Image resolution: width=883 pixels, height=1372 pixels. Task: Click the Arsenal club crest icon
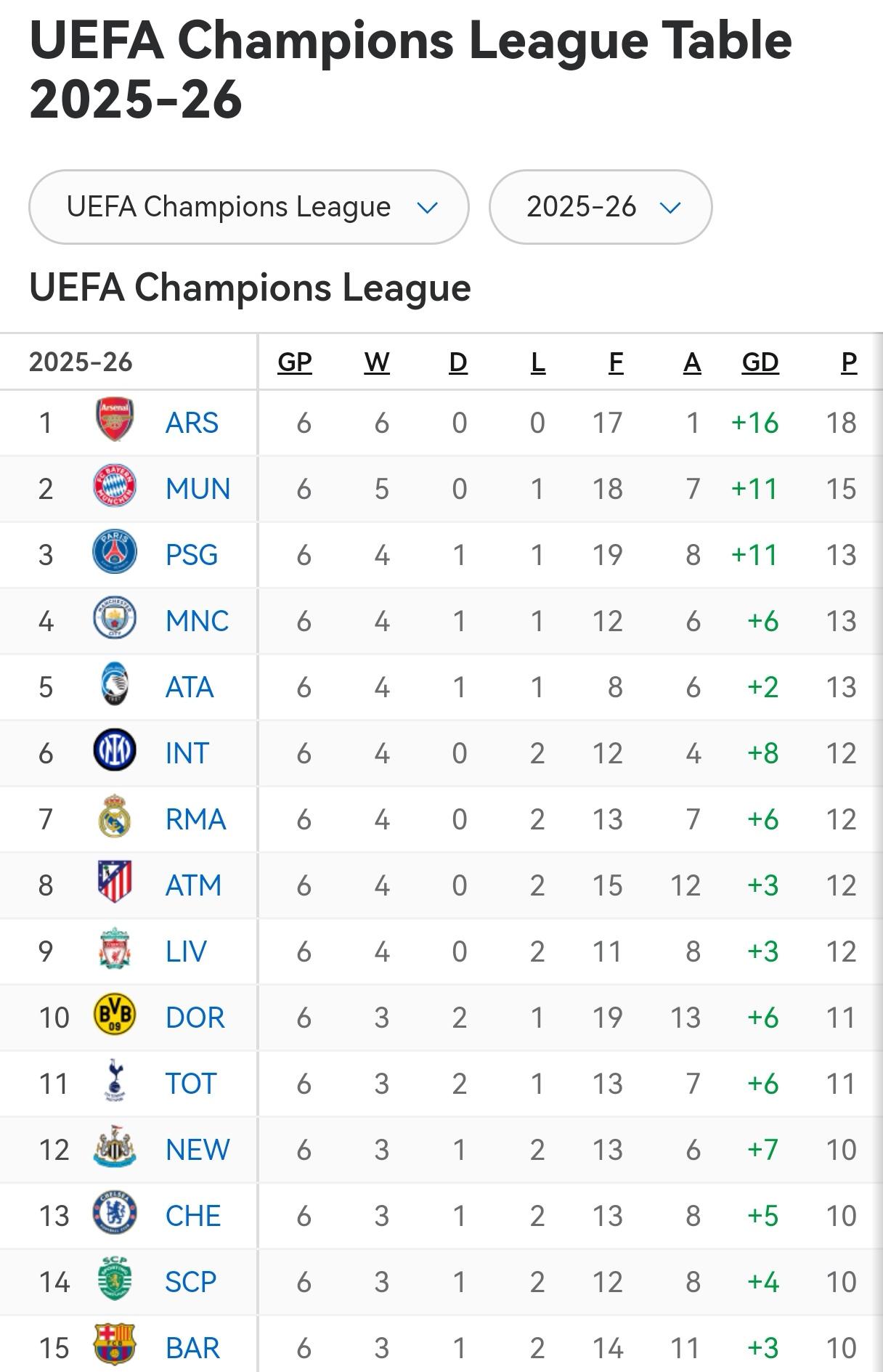[115, 420]
